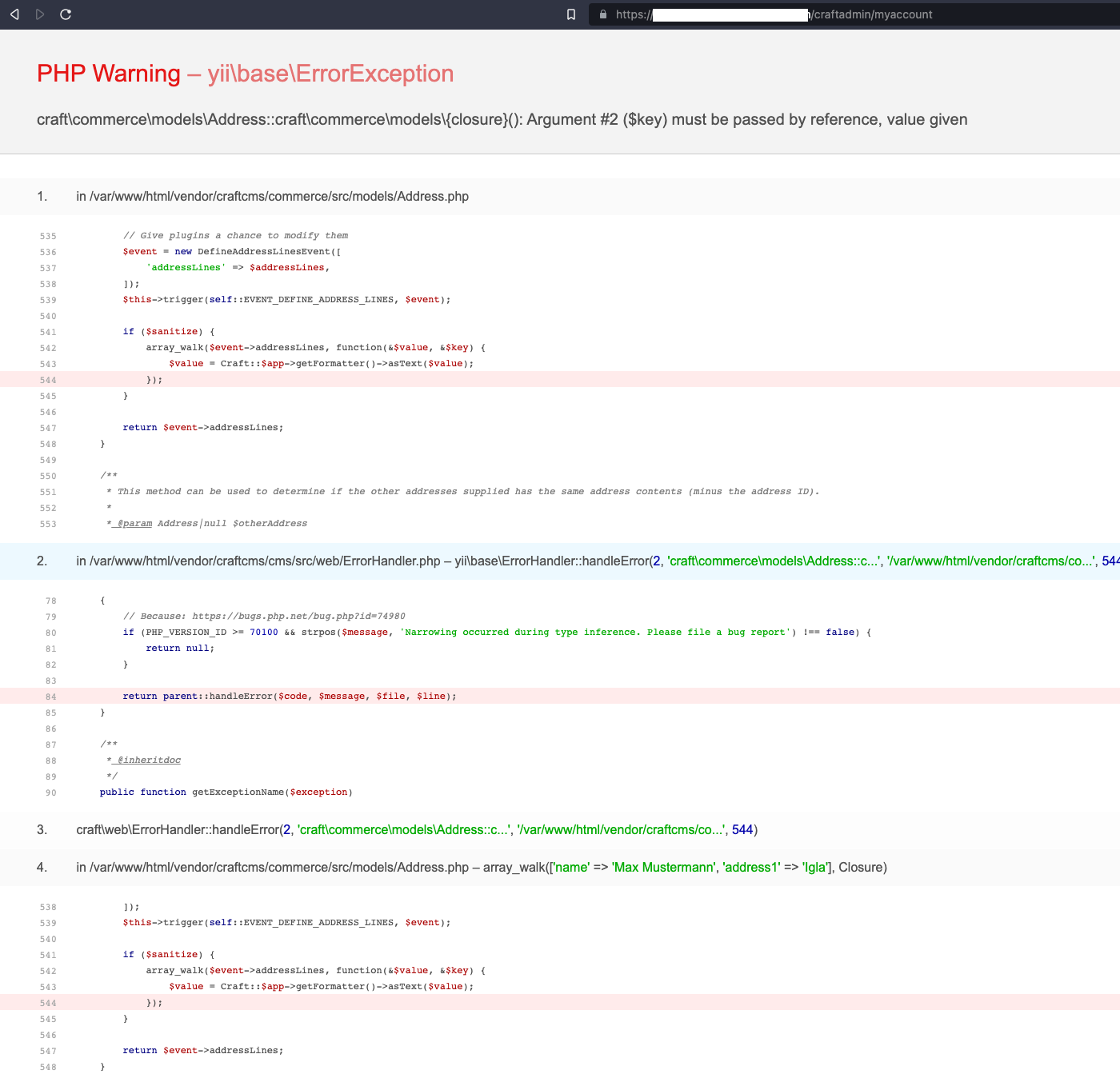Viewport: 1120px width, 1078px height.
Task: Reload the page with refresh icon
Action: 66,14
